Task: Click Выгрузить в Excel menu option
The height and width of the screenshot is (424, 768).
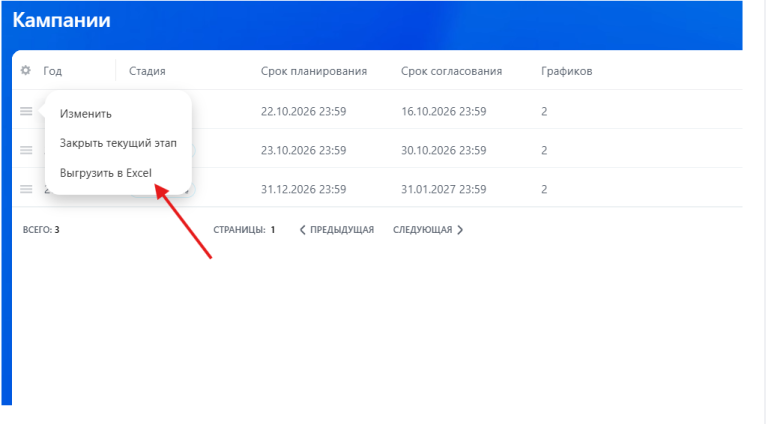Action: point(106,173)
